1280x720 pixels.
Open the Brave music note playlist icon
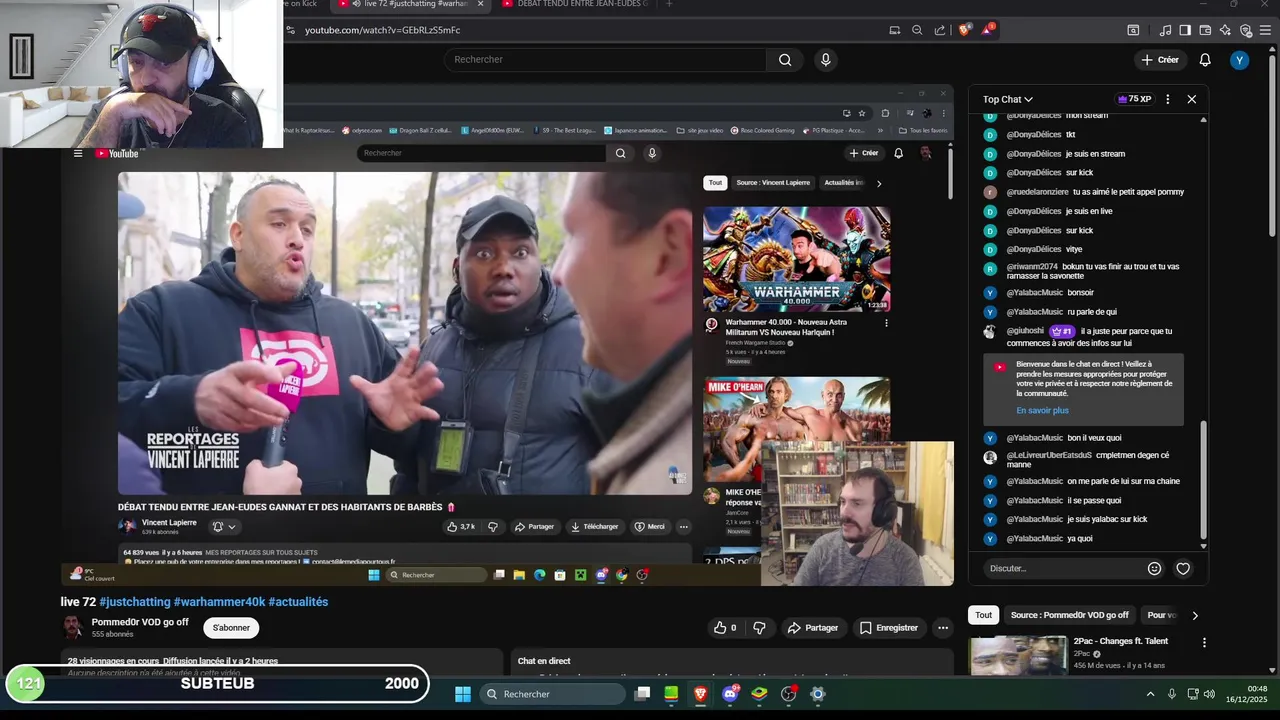click(x=1165, y=30)
